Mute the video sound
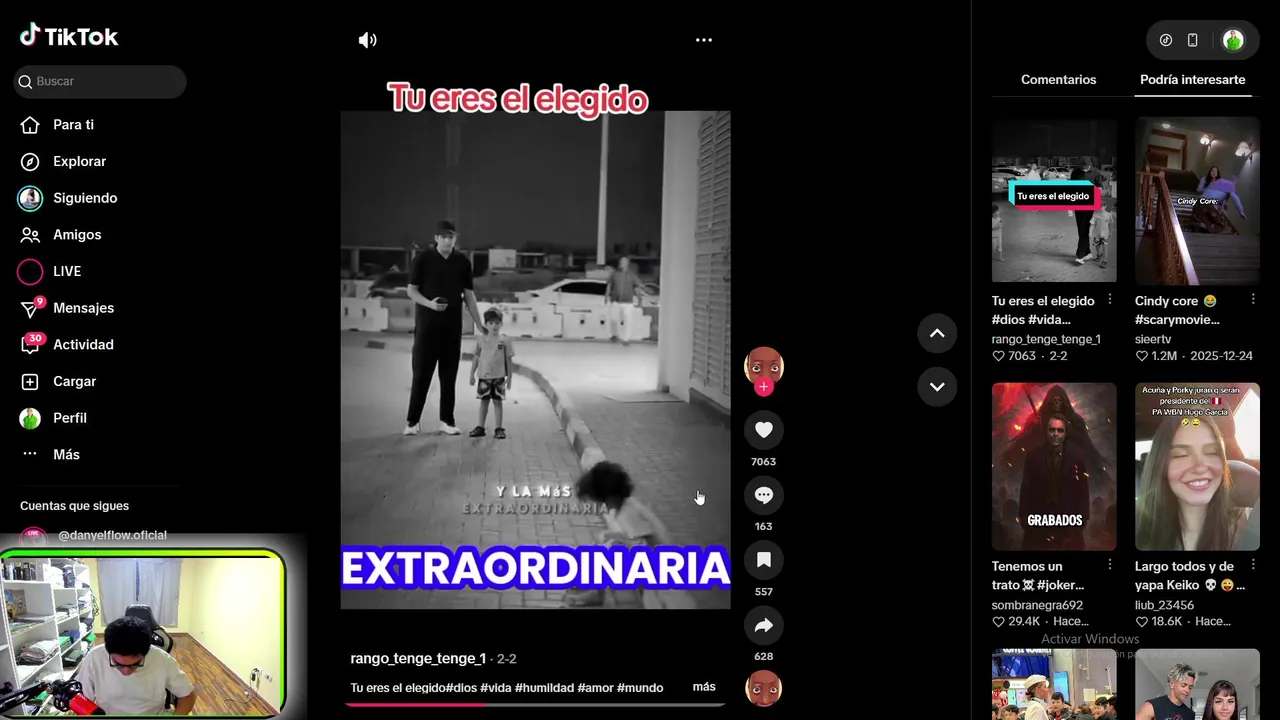Viewport: 1280px width, 720px height. click(x=368, y=40)
